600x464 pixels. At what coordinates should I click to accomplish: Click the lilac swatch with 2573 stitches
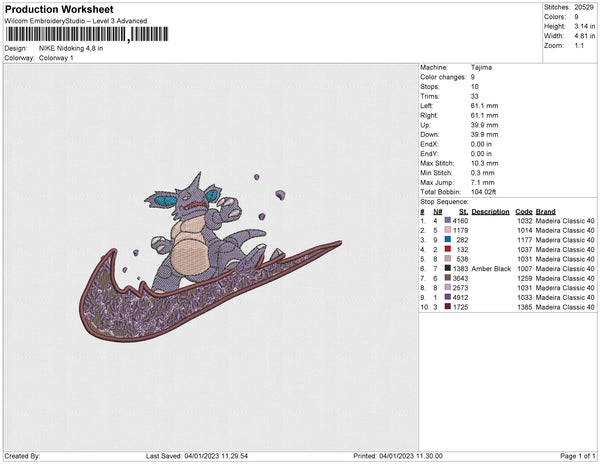(x=448, y=288)
